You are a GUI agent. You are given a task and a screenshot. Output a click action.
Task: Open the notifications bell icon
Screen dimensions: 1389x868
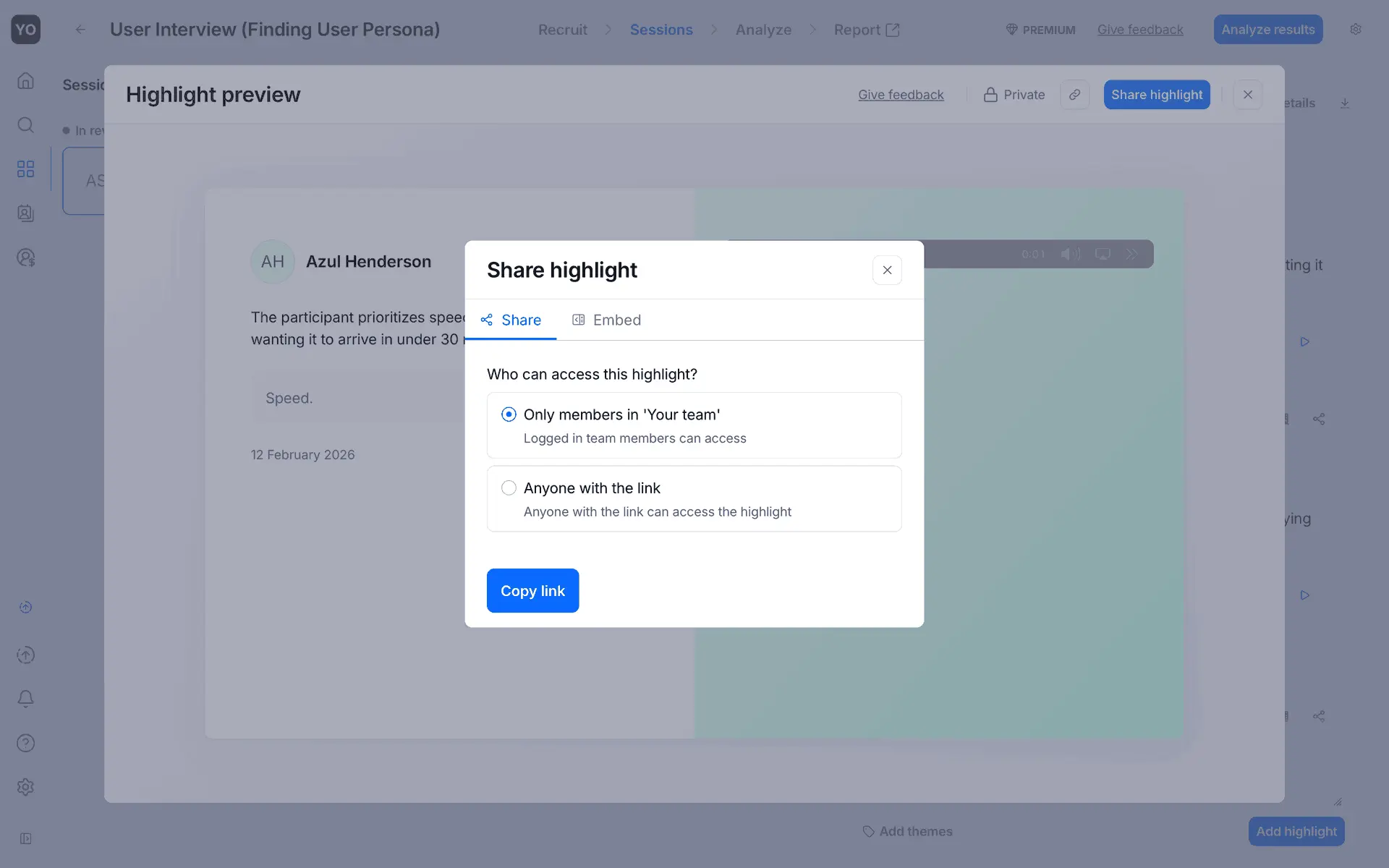click(x=25, y=699)
